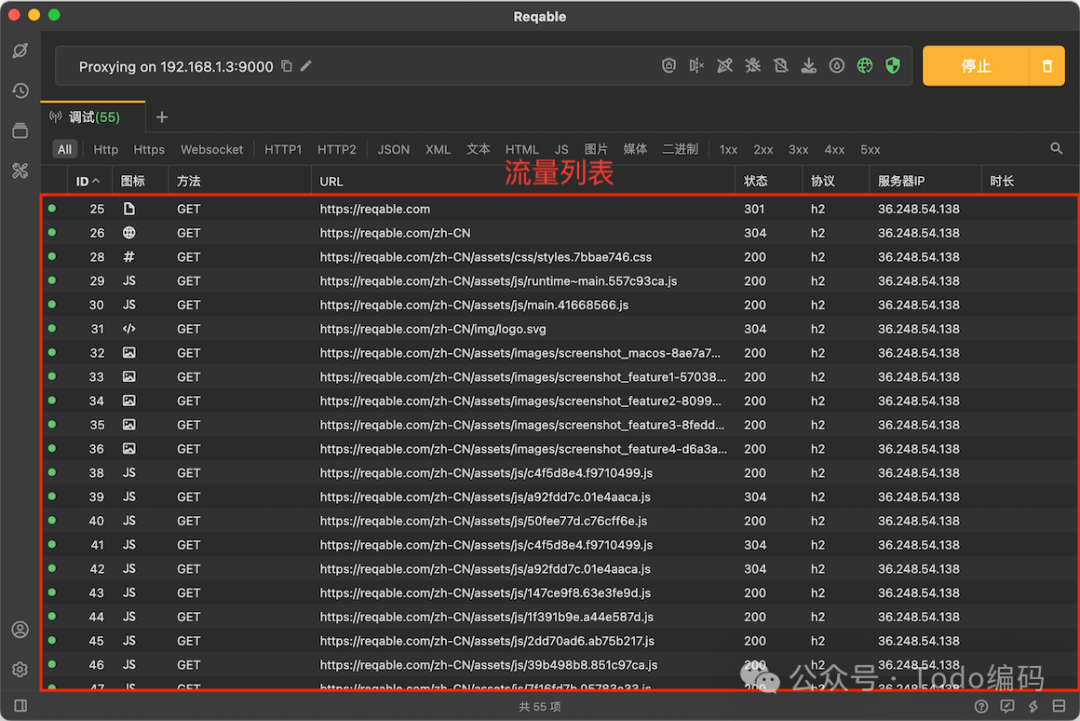Open the history clock icon in sidebar
1080x721 pixels.
(x=21, y=90)
